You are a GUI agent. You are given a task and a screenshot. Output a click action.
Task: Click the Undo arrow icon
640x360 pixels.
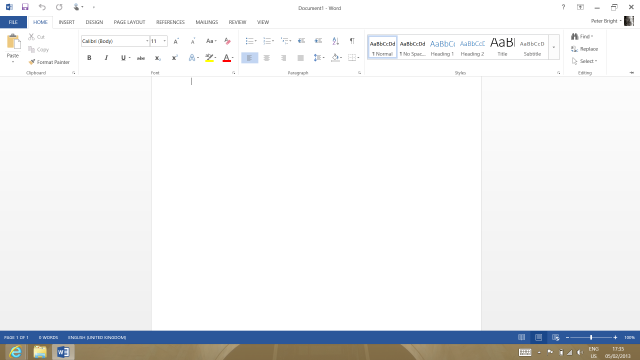click(42, 7)
